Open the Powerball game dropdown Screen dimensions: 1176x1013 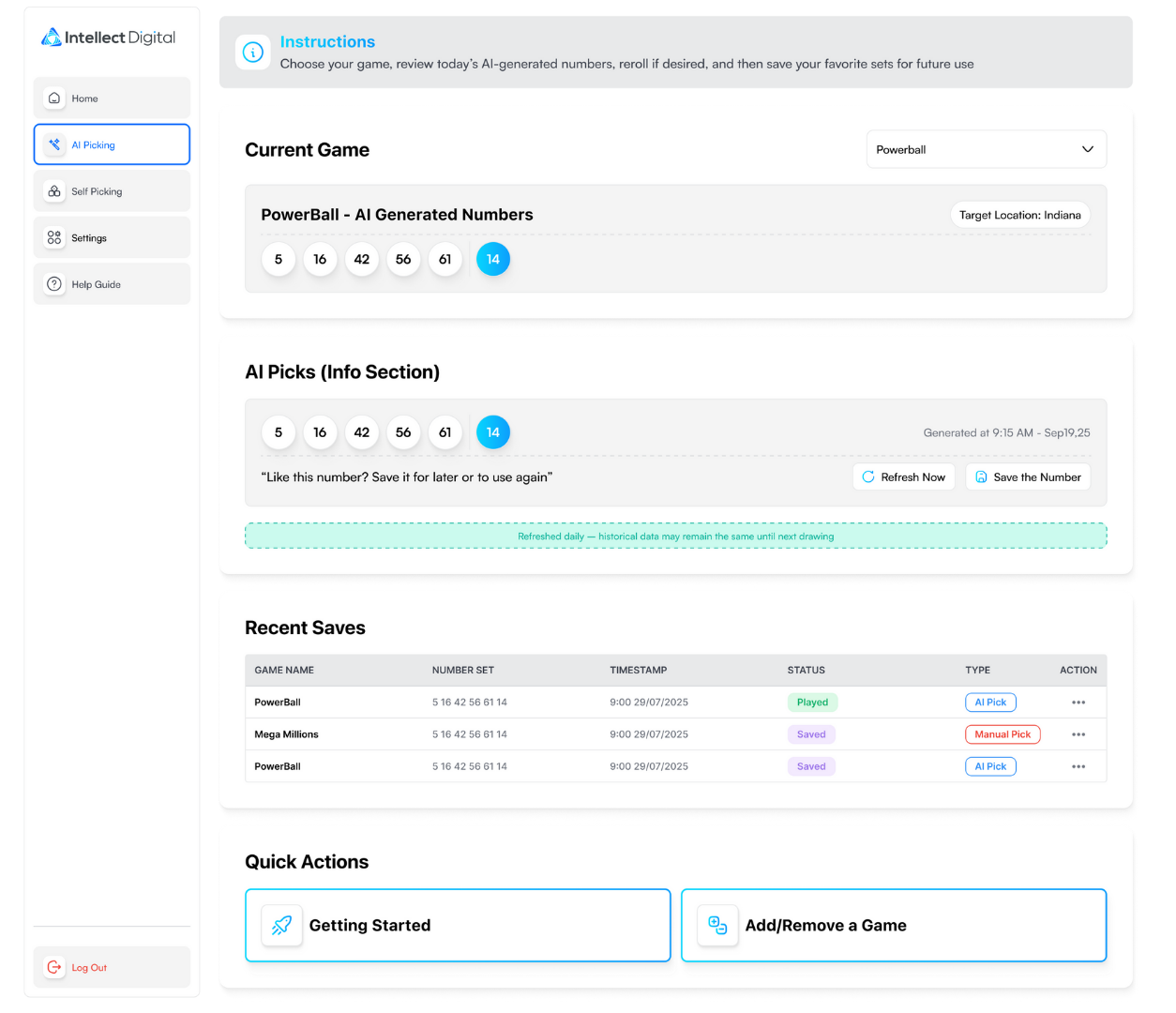pos(986,150)
